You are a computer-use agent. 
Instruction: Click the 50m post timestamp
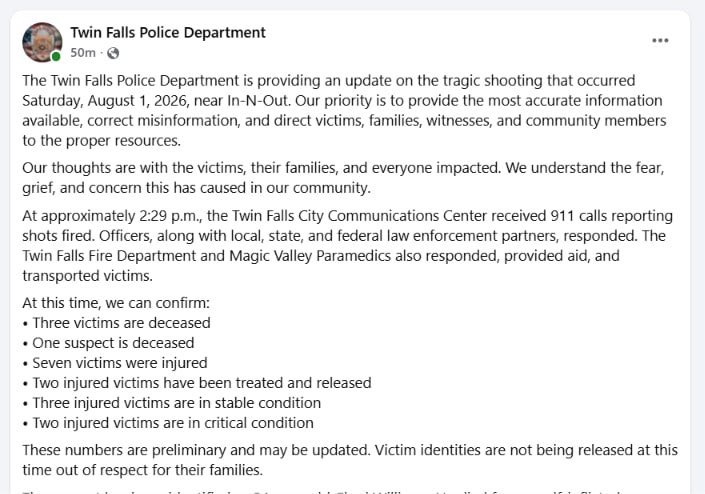point(83,53)
